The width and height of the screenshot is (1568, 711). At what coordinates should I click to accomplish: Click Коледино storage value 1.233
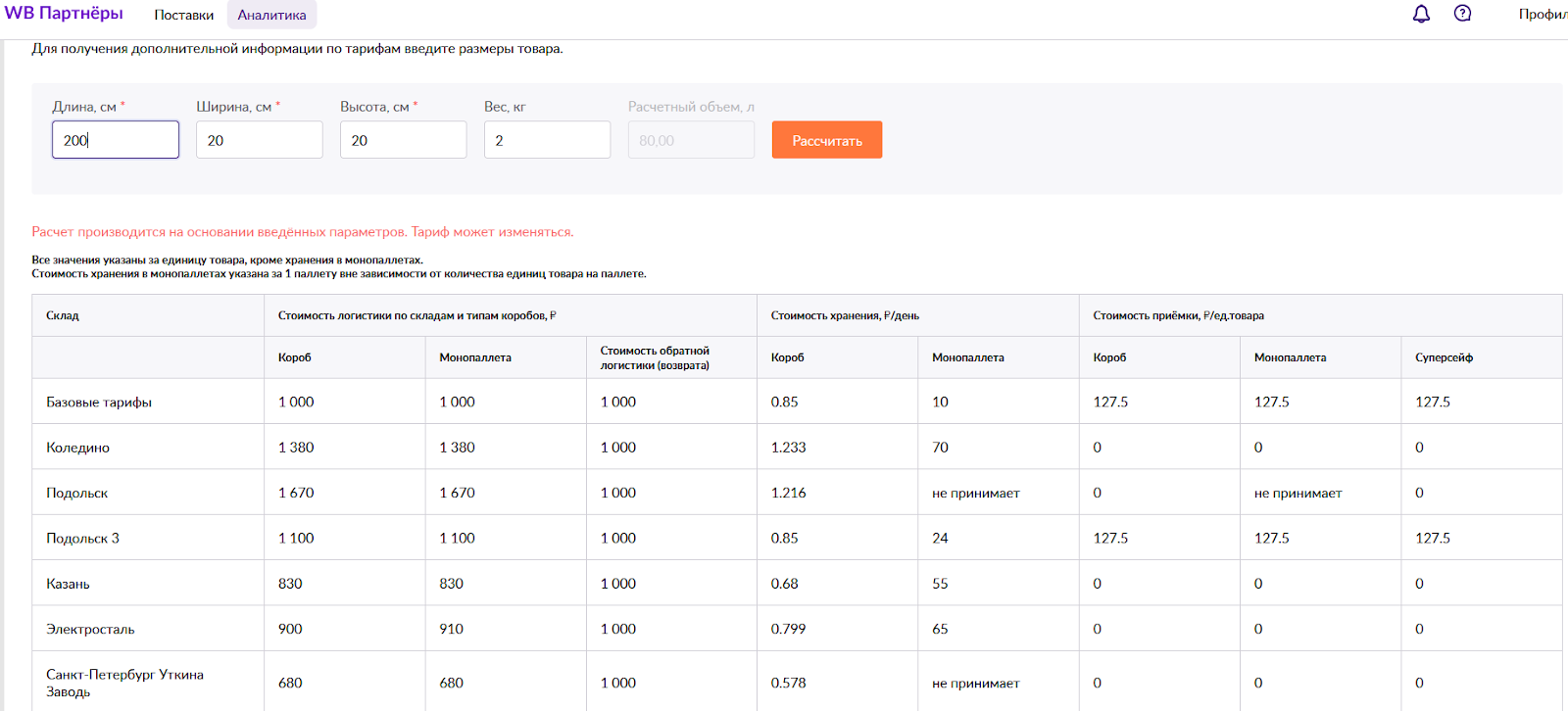788,447
